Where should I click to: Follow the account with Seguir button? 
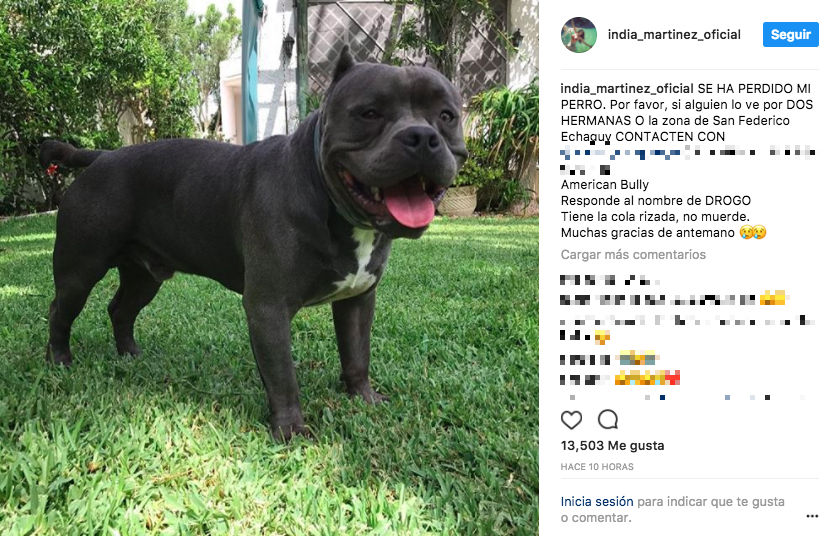(791, 35)
